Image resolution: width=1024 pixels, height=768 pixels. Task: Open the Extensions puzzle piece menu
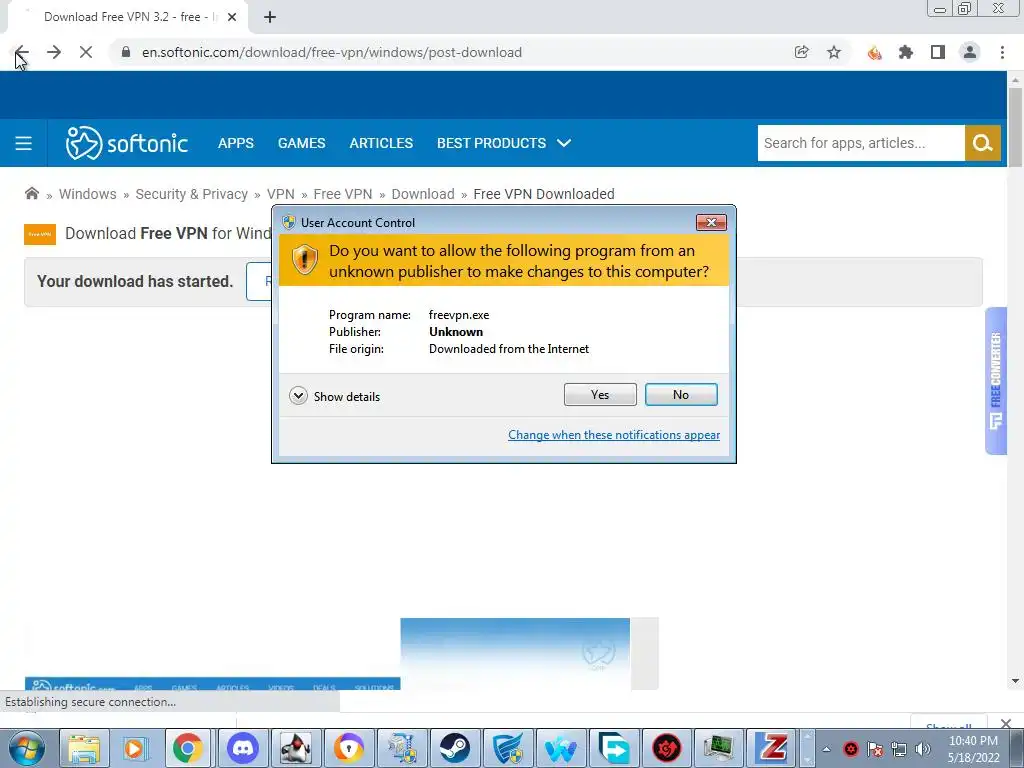click(x=906, y=52)
